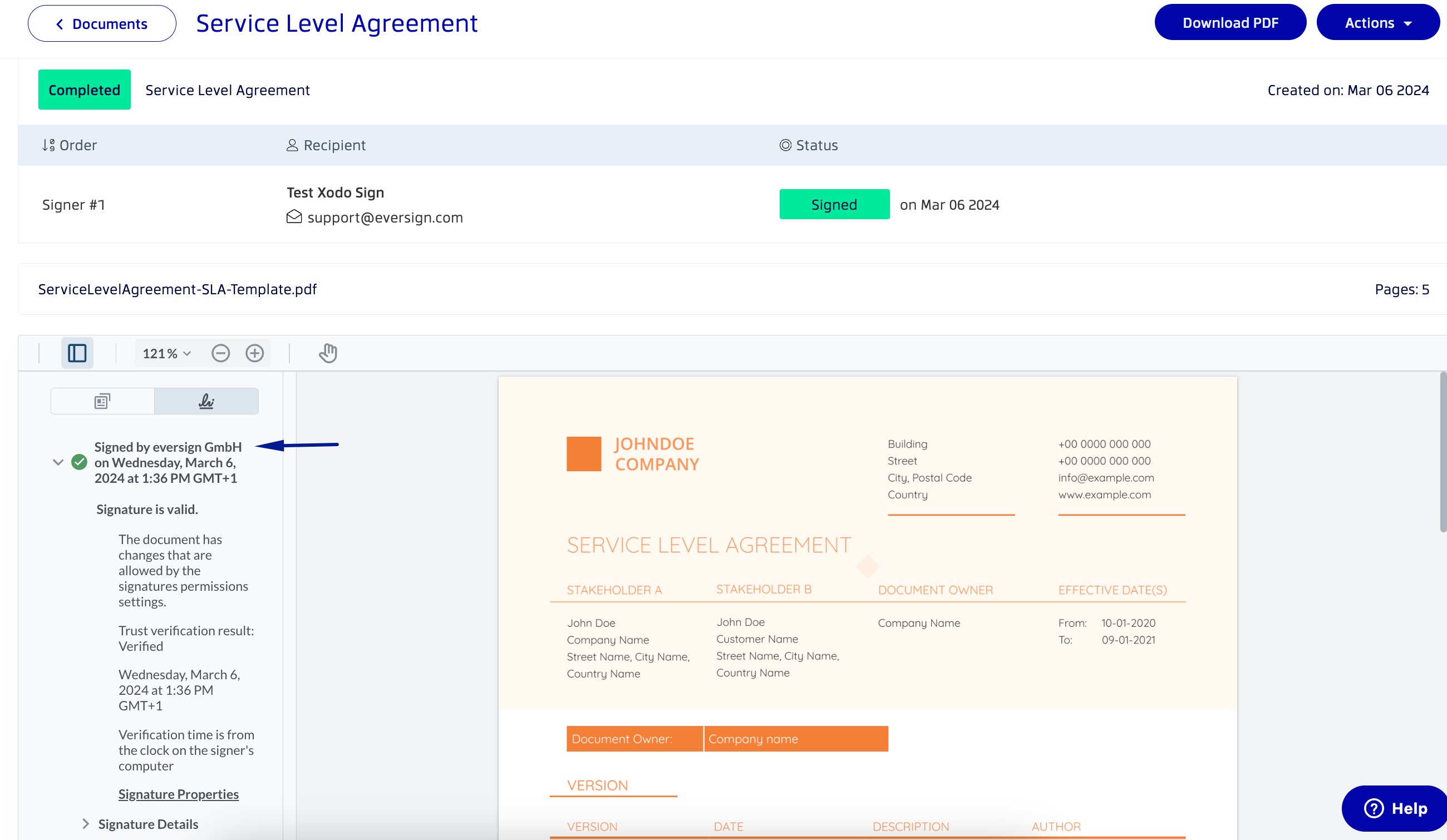Open the 121% zoom level dropdown

click(166, 353)
